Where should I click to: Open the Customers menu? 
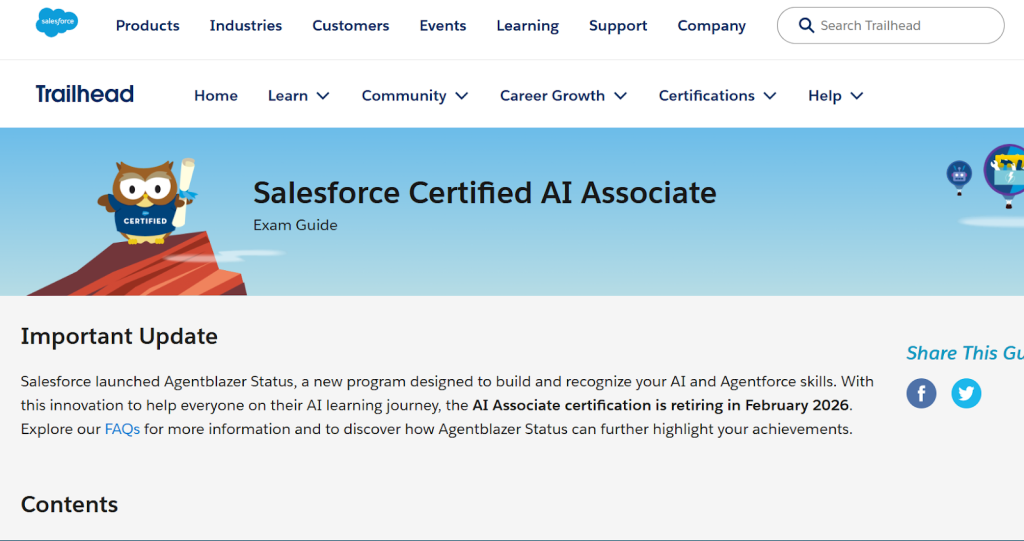tap(351, 25)
